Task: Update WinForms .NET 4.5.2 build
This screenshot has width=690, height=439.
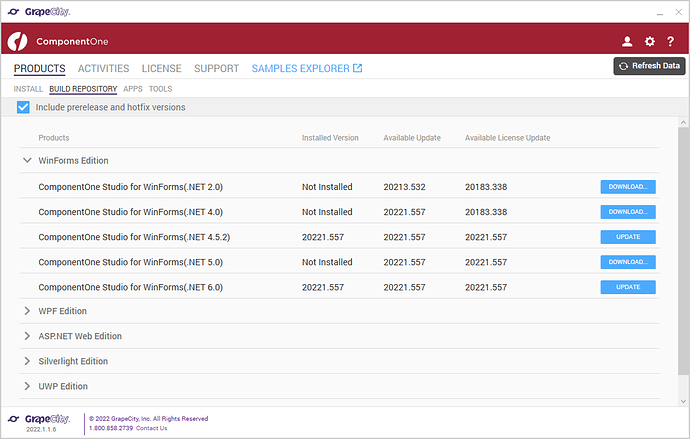Action: [628, 237]
